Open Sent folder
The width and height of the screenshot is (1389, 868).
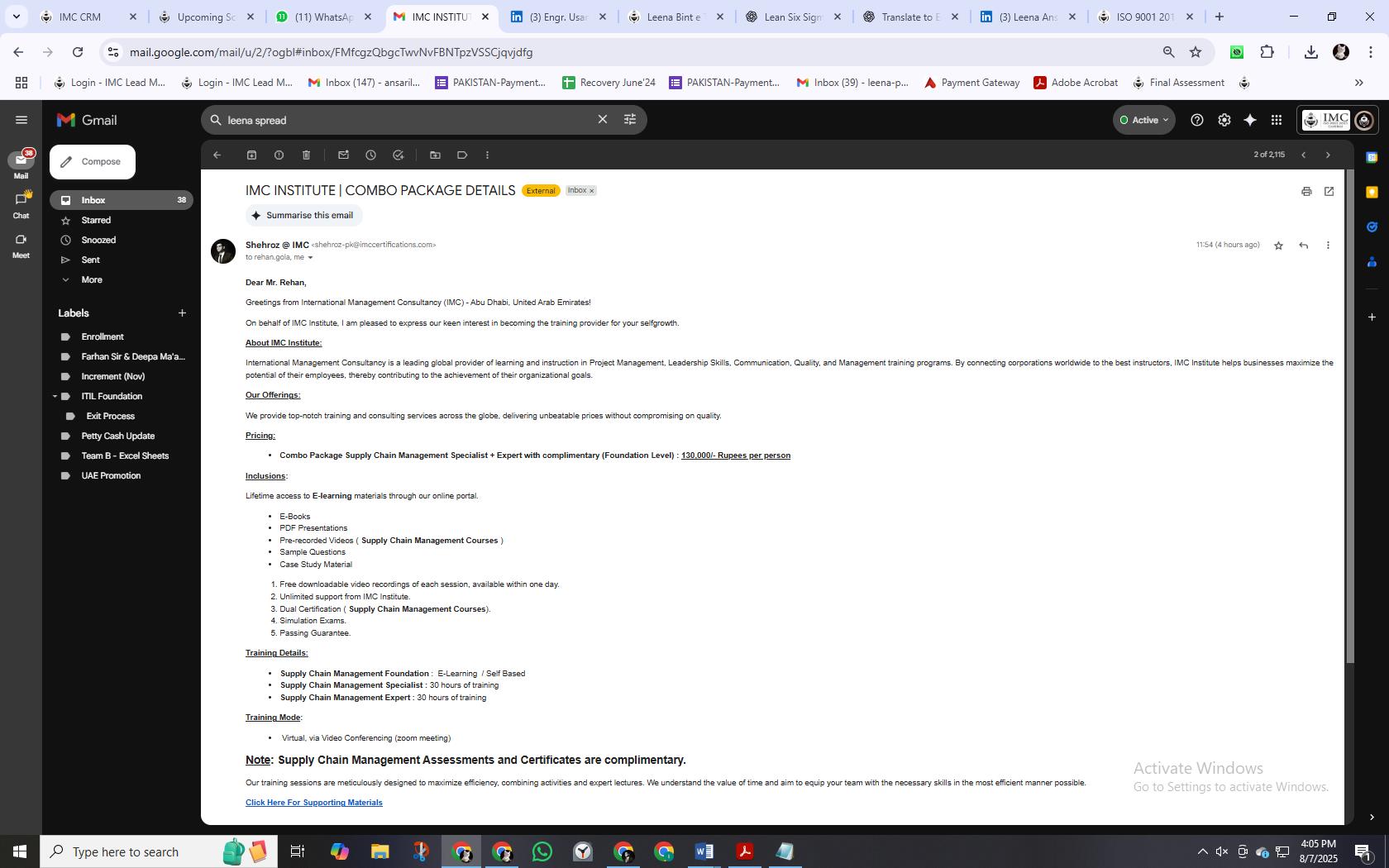(122, 260)
